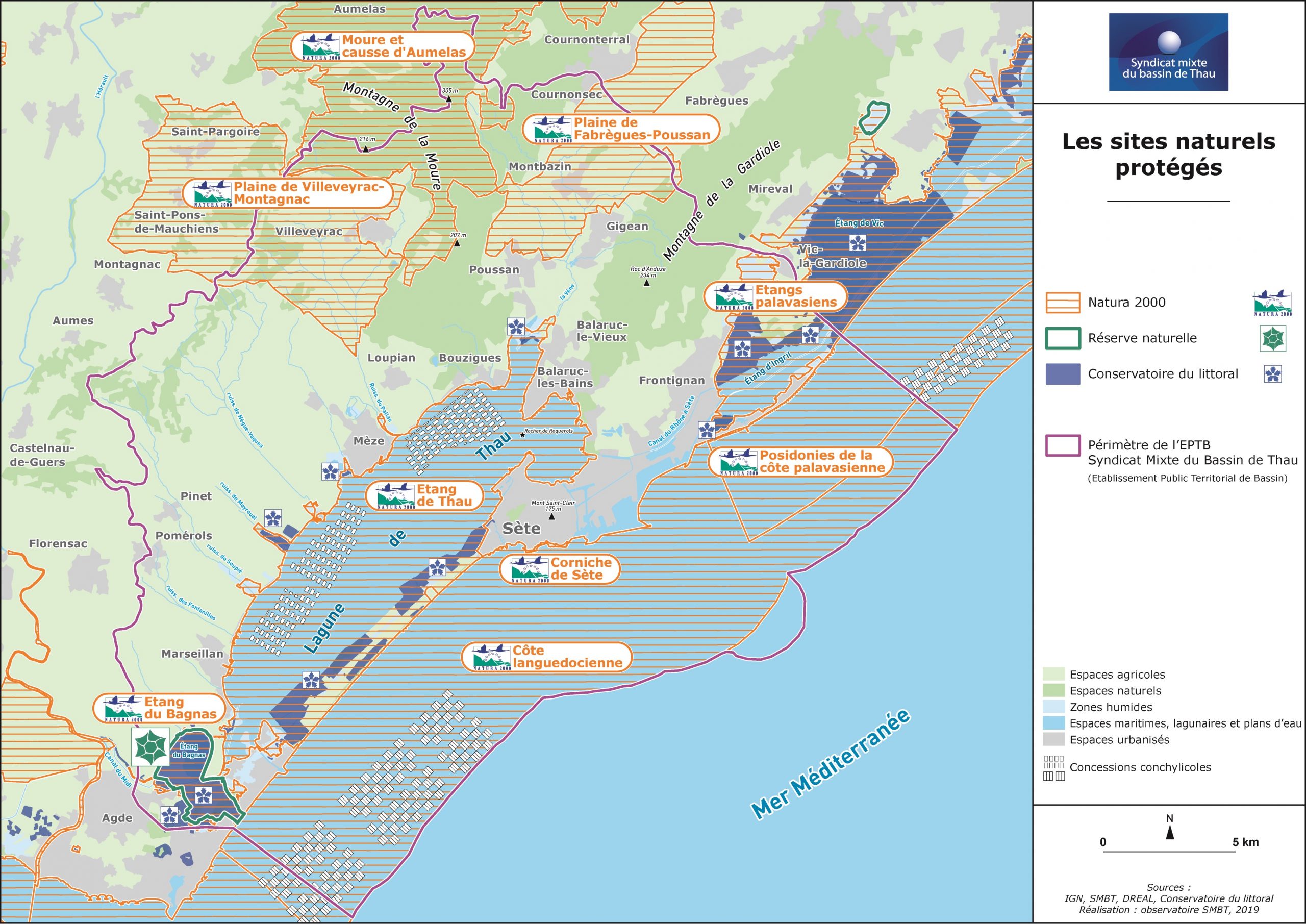1306x924 pixels.
Task: Click Natura 2000 logo in Etang de Thau label
Action: [396, 496]
